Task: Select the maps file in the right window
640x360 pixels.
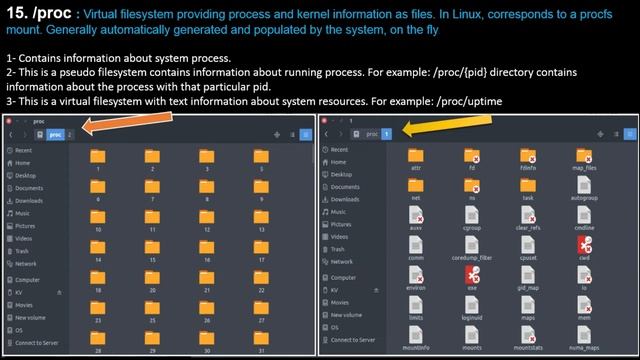Action: [528, 305]
